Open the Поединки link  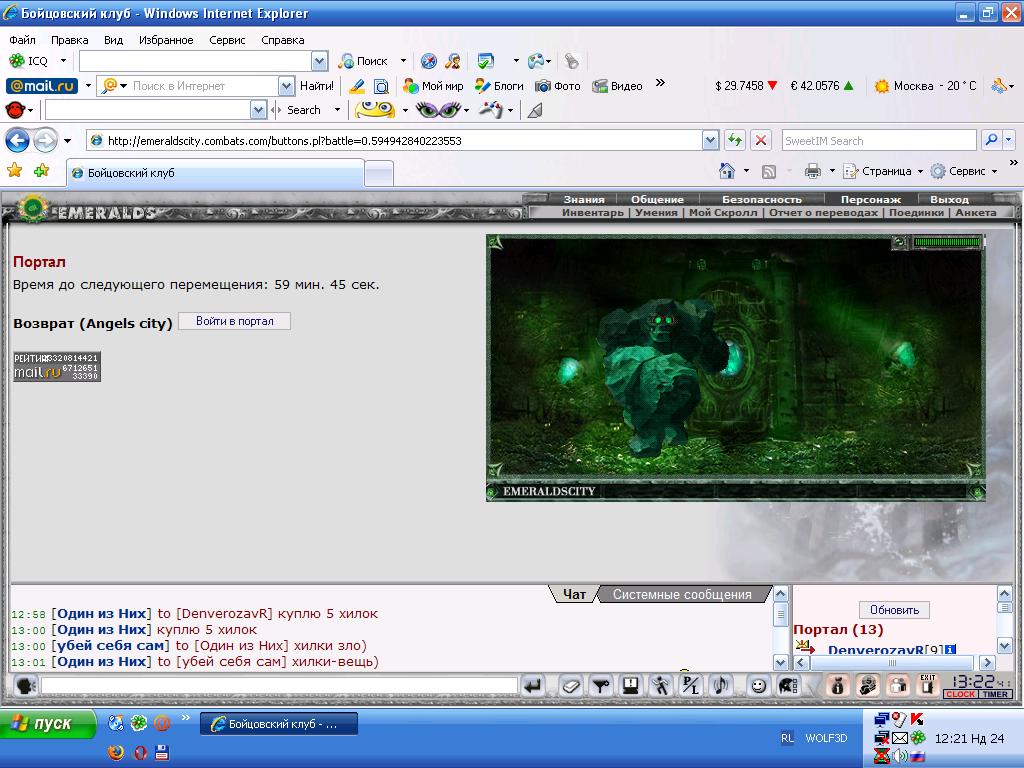916,213
